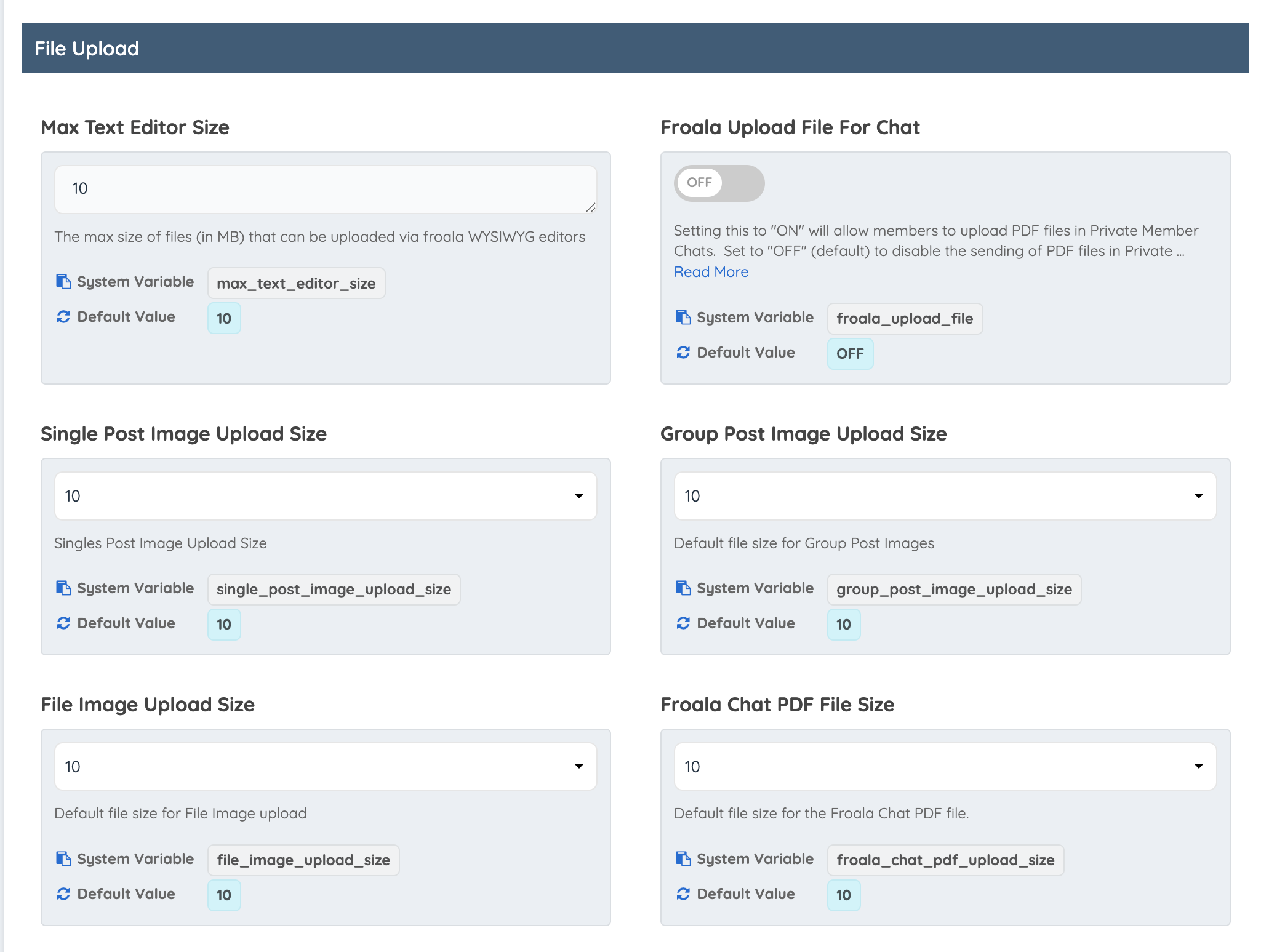Click the Default Value refresh icon under Max Text Editor Size
This screenshot has width=1261, height=952.
coord(63,317)
